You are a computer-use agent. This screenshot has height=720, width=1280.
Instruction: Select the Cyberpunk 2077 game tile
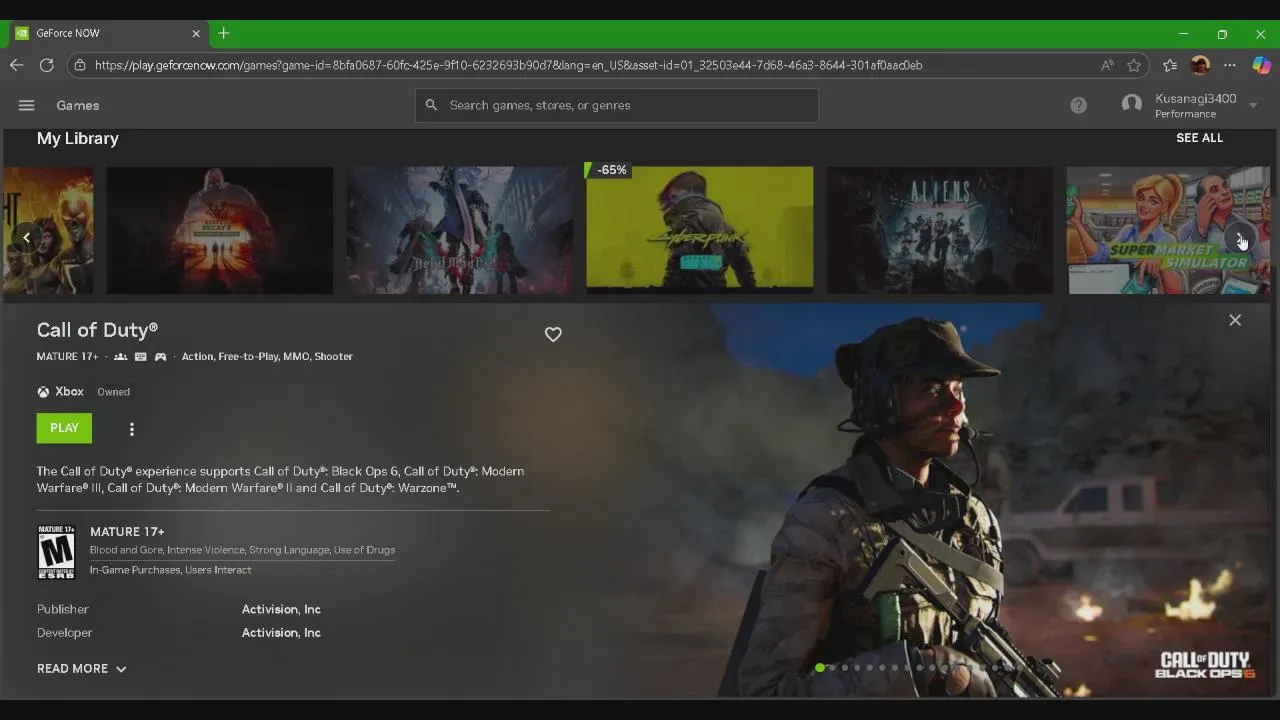tap(699, 229)
